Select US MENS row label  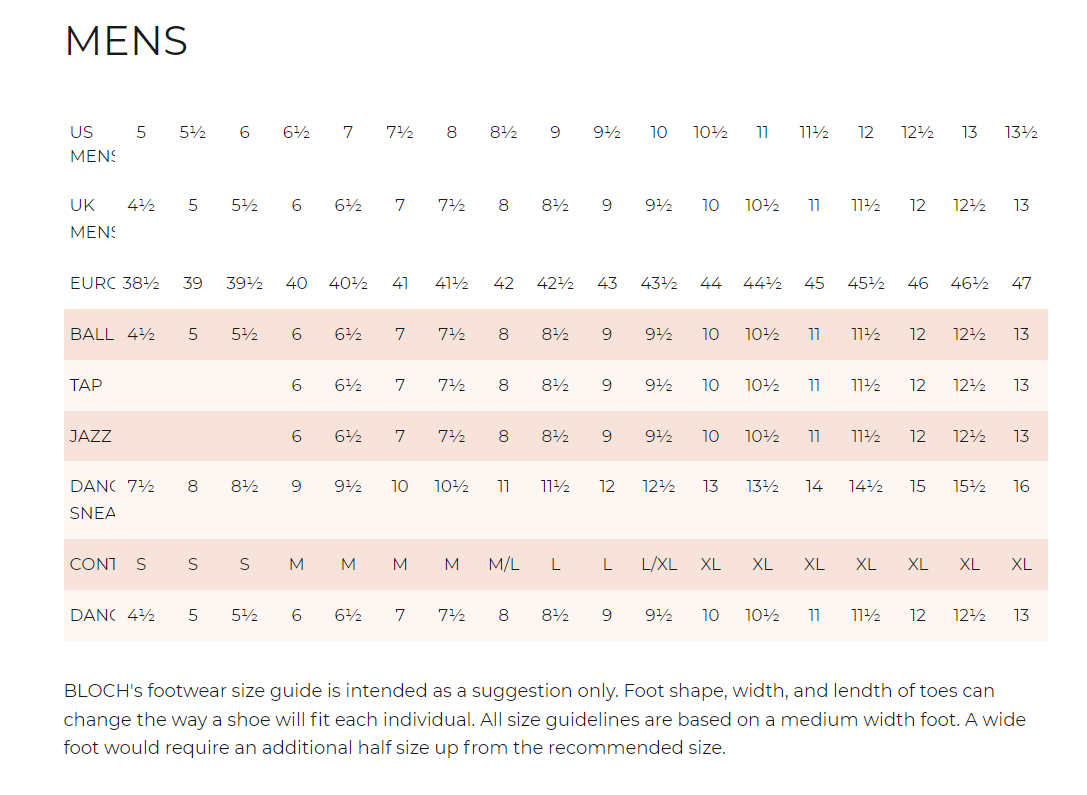pyautogui.click(x=92, y=144)
